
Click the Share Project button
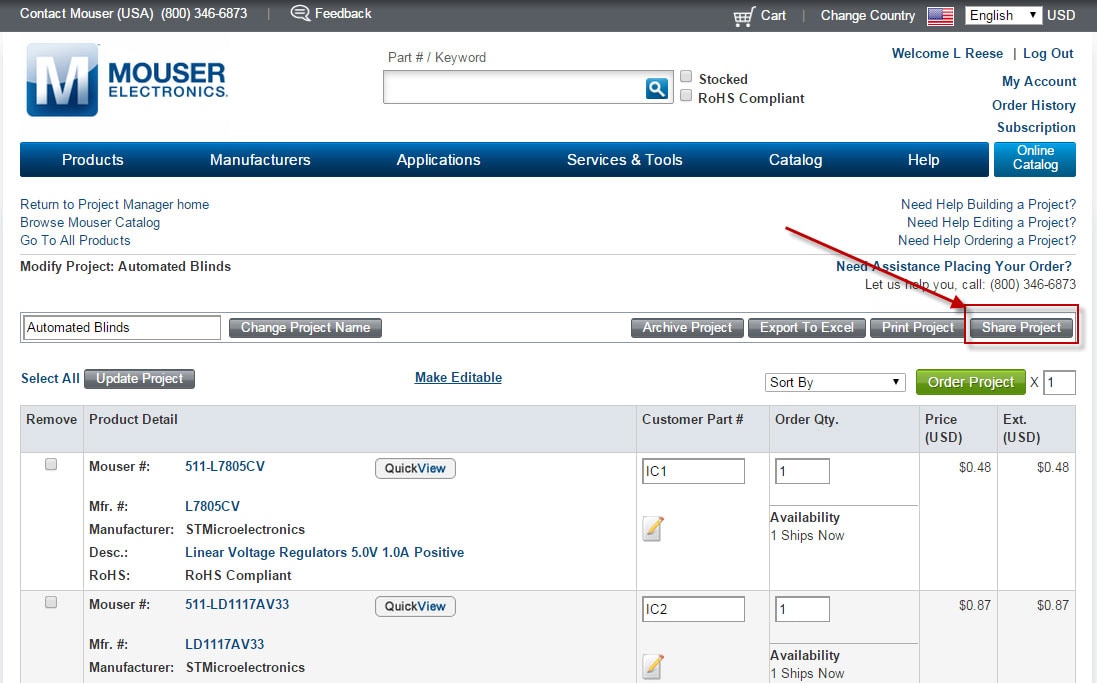tap(1021, 327)
